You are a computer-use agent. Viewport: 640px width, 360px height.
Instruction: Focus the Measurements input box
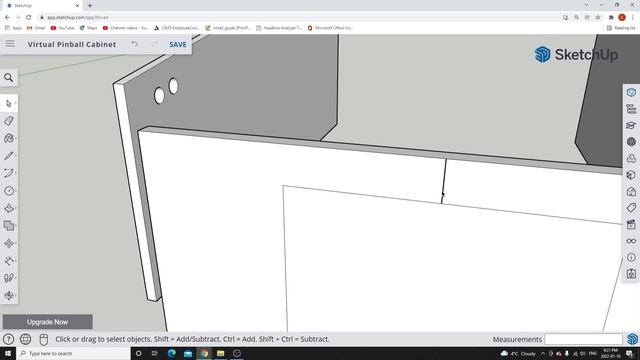583,339
